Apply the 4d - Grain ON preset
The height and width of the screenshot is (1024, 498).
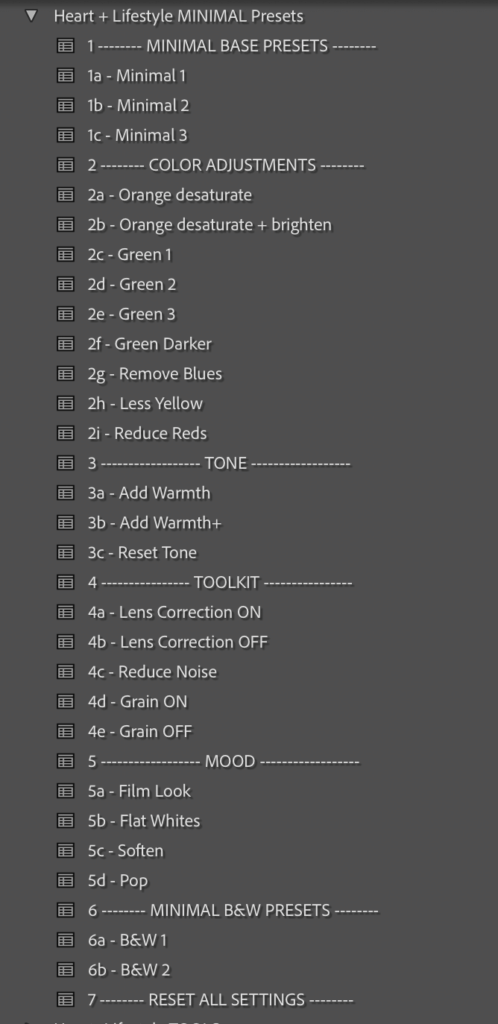pos(138,702)
